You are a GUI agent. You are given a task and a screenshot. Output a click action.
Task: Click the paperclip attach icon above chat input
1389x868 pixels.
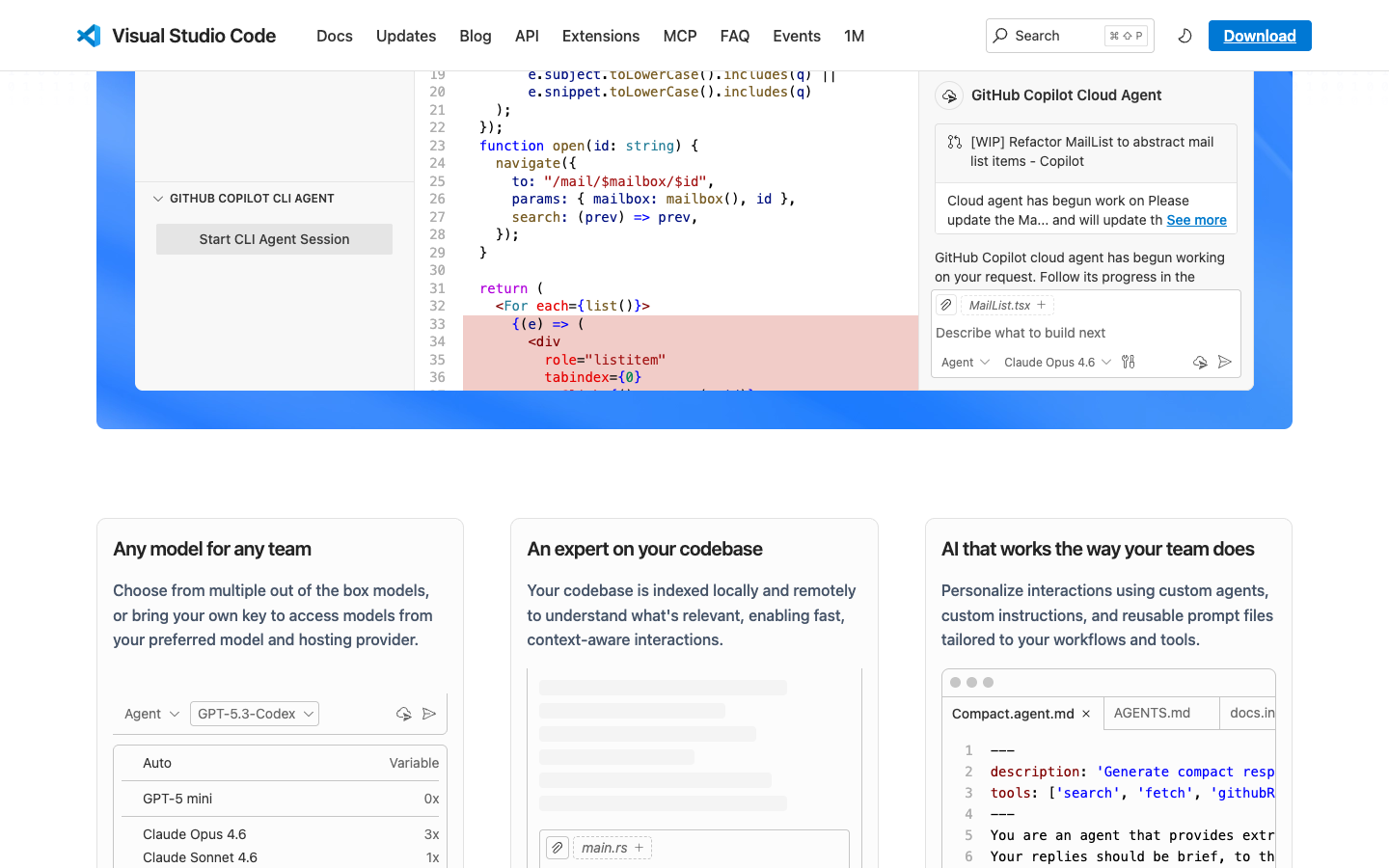[x=946, y=305]
